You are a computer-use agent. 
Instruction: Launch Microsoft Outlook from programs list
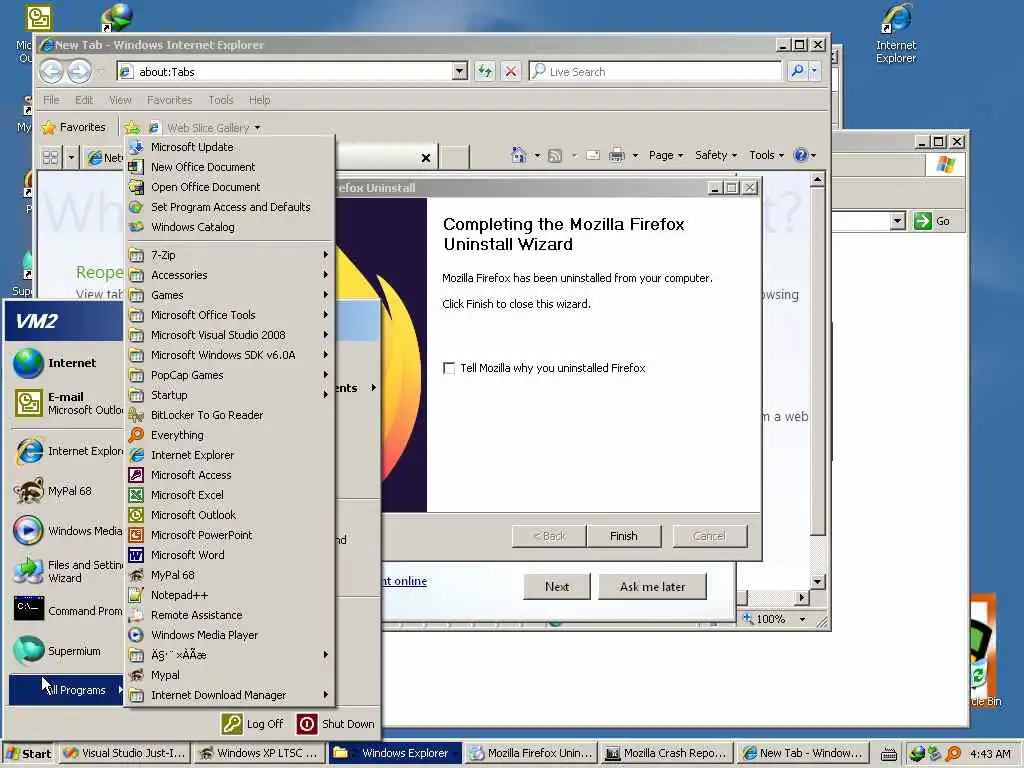[230, 515]
